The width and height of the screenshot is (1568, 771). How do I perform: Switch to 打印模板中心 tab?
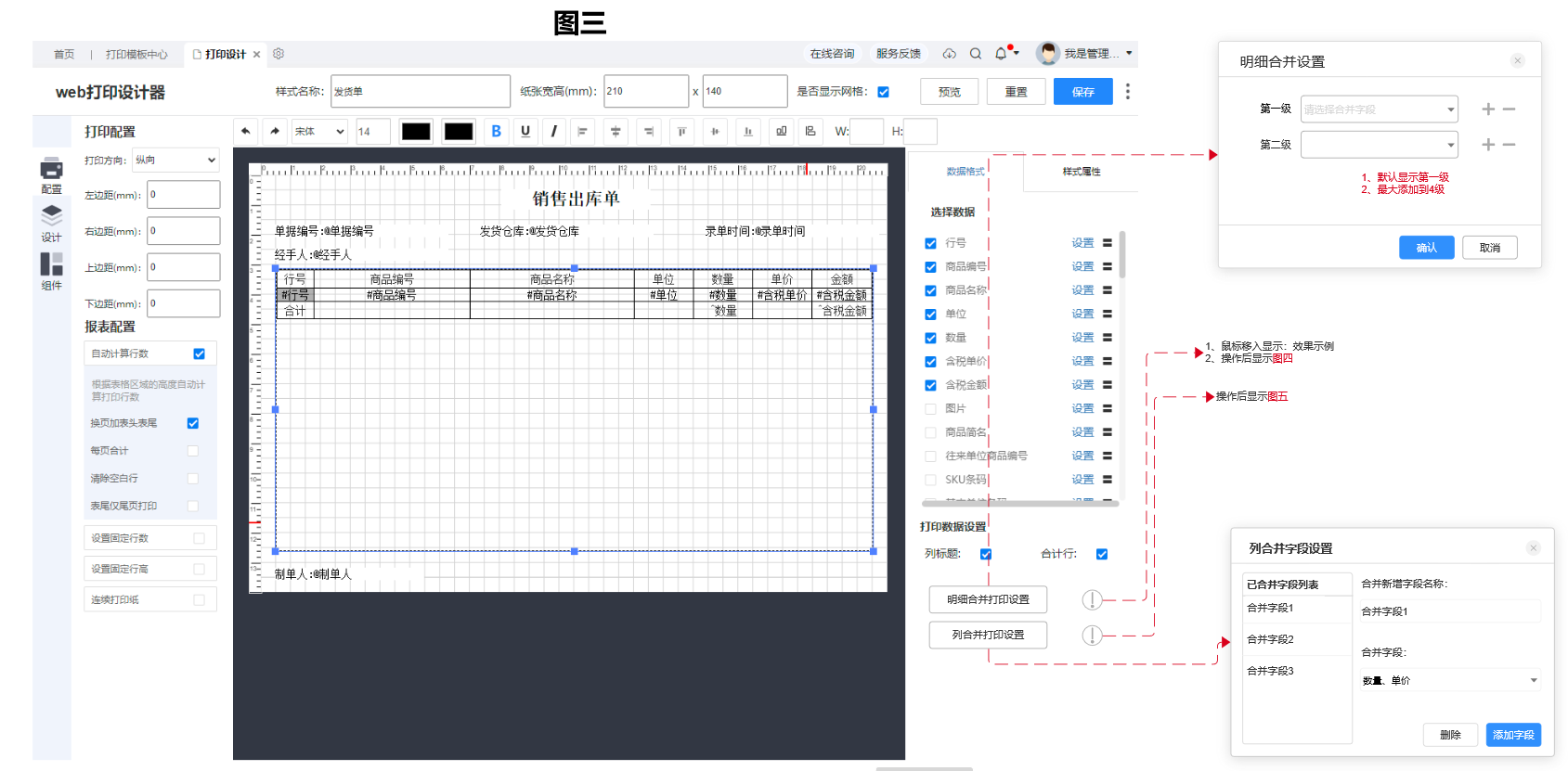(x=136, y=55)
